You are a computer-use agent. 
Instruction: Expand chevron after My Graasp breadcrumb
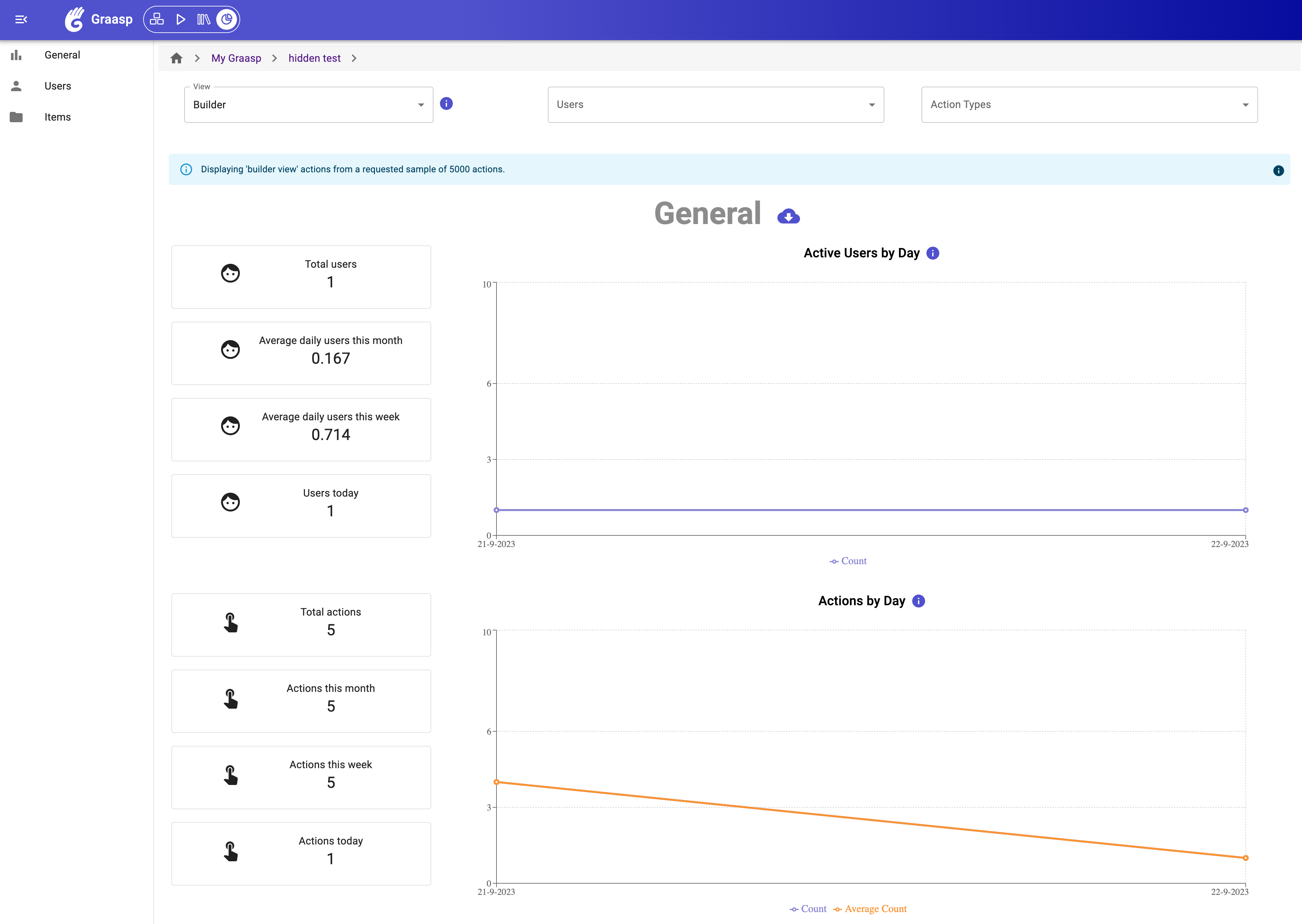pos(275,58)
